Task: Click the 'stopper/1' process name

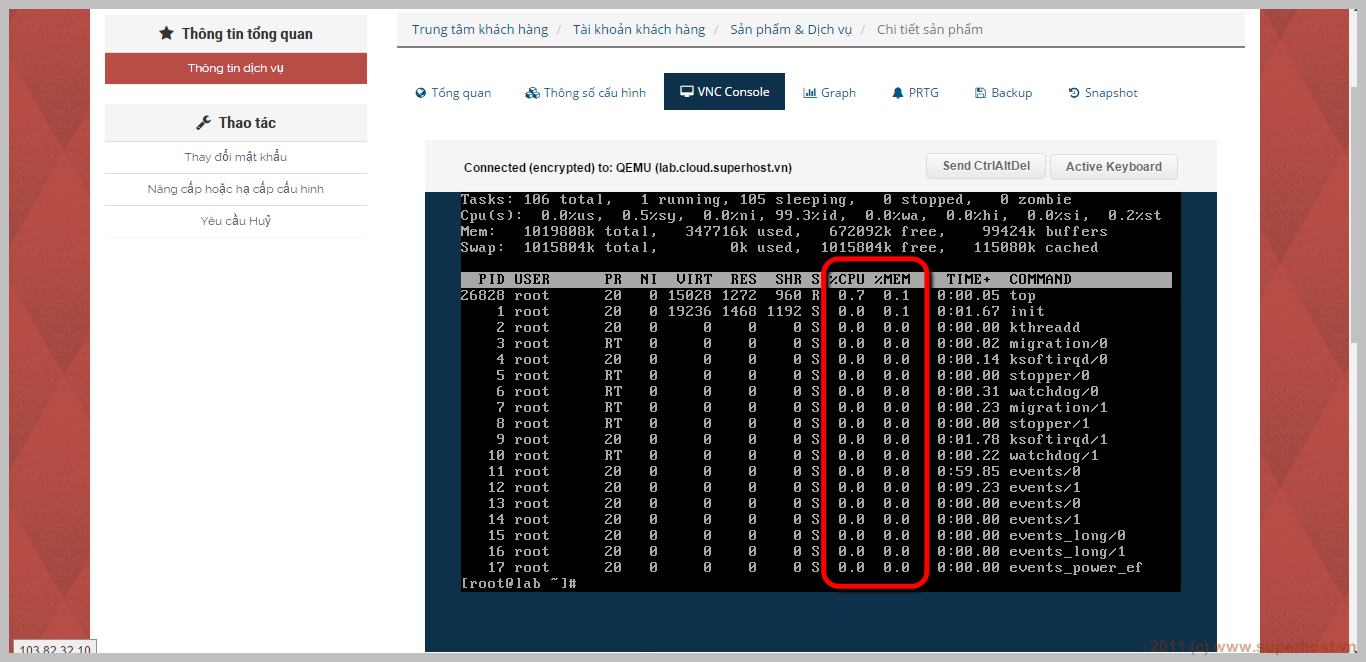Action: click(1049, 424)
